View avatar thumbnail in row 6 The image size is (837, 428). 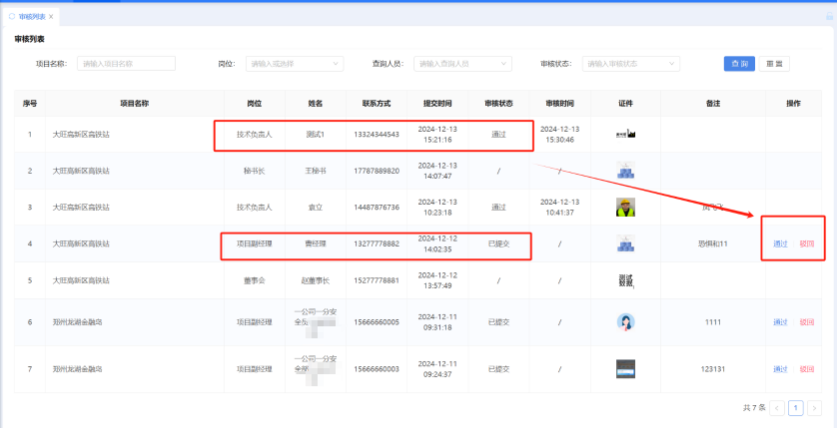pos(626,322)
